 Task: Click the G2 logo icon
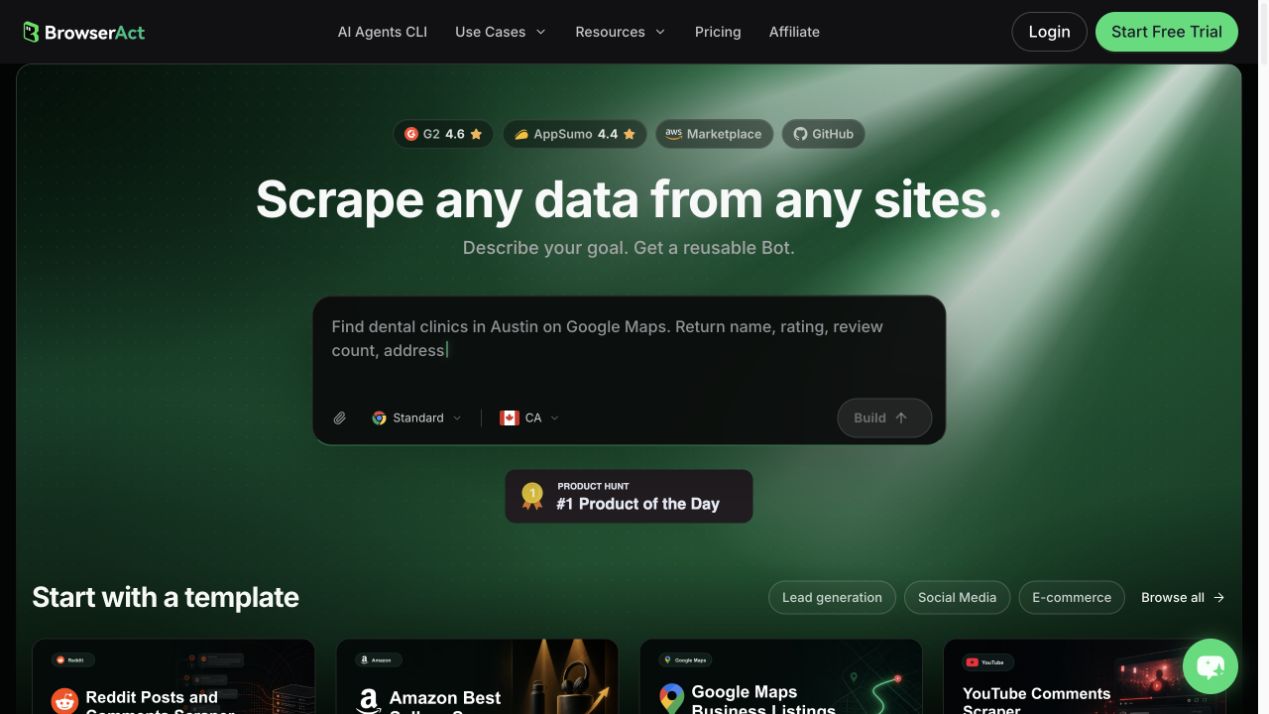pos(411,134)
